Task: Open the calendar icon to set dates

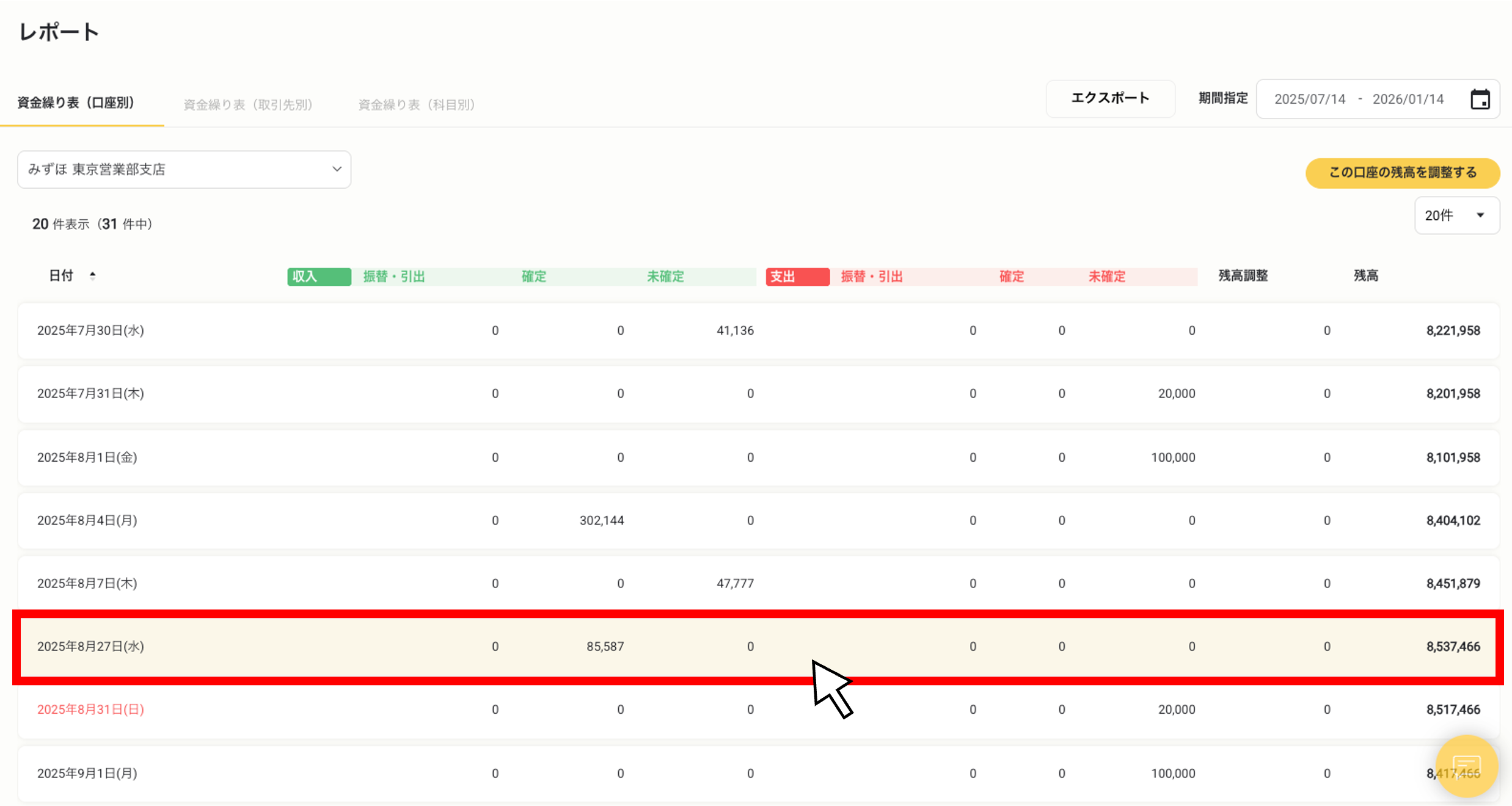Action: (1481, 98)
